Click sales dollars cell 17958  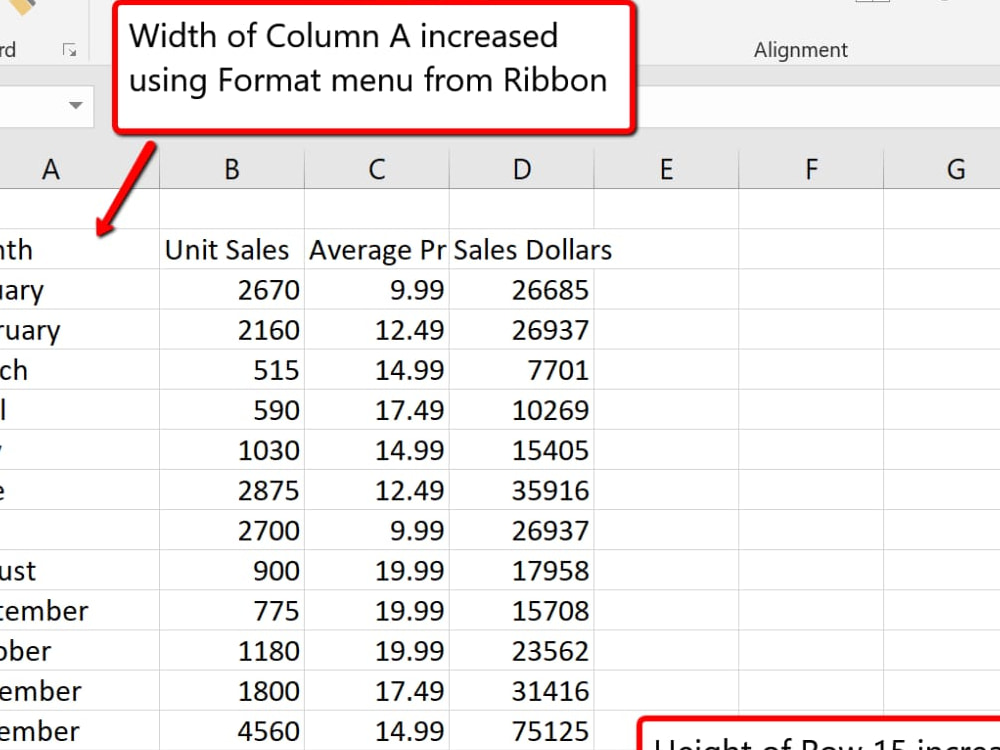click(522, 570)
